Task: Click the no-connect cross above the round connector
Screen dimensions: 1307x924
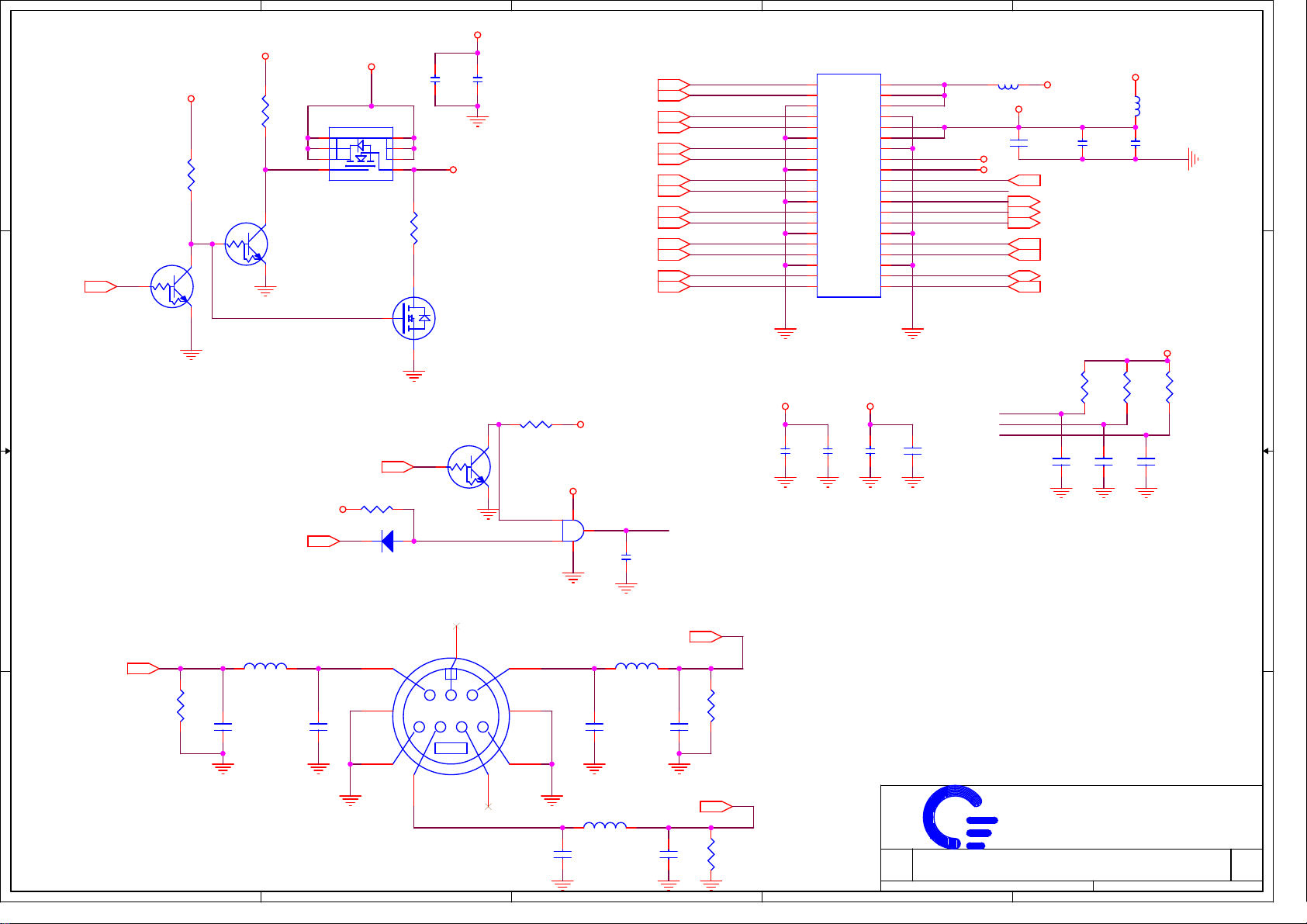Action: (x=456, y=625)
